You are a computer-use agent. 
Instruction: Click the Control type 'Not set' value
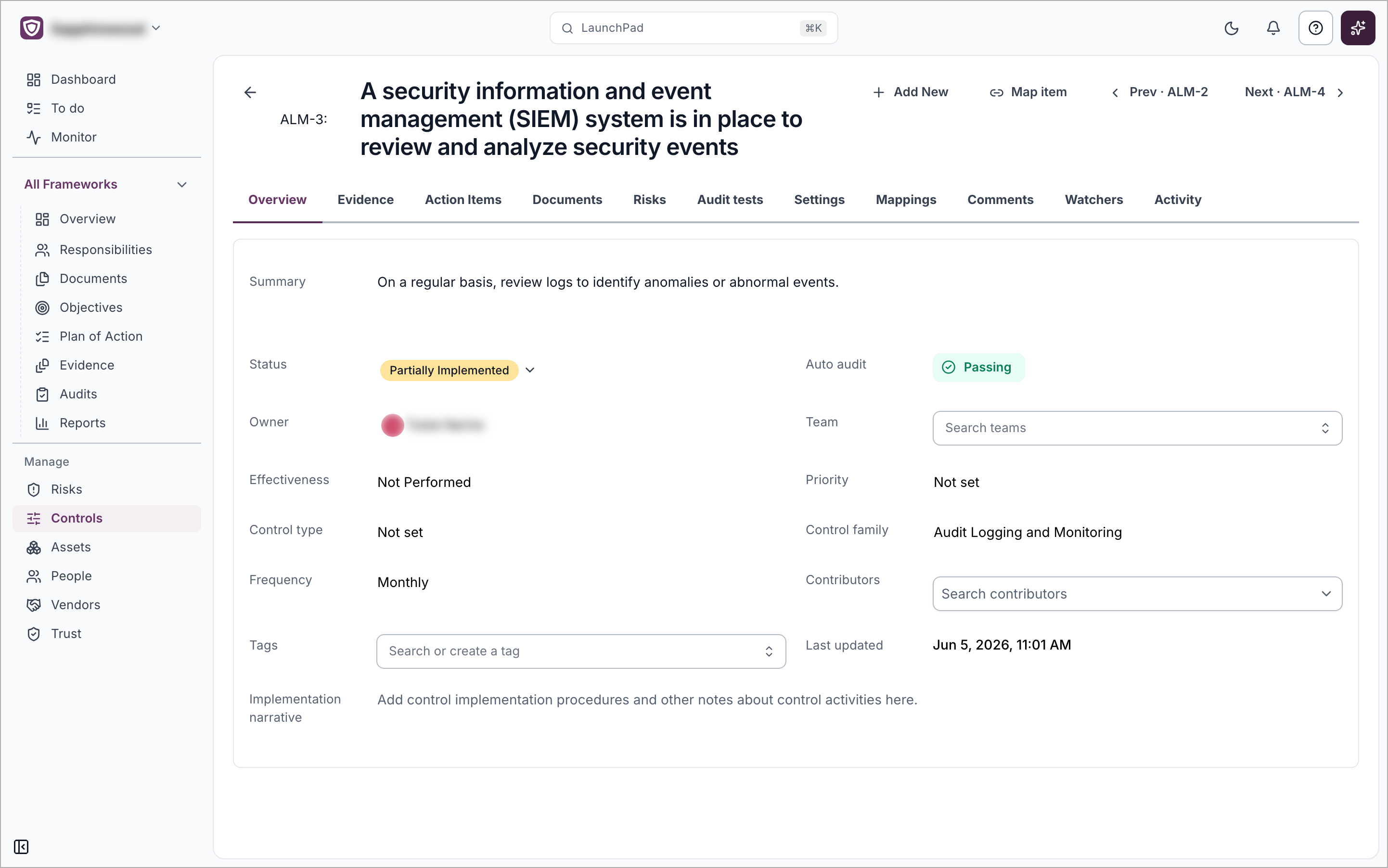pyautogui.click(x=400, y=532)
